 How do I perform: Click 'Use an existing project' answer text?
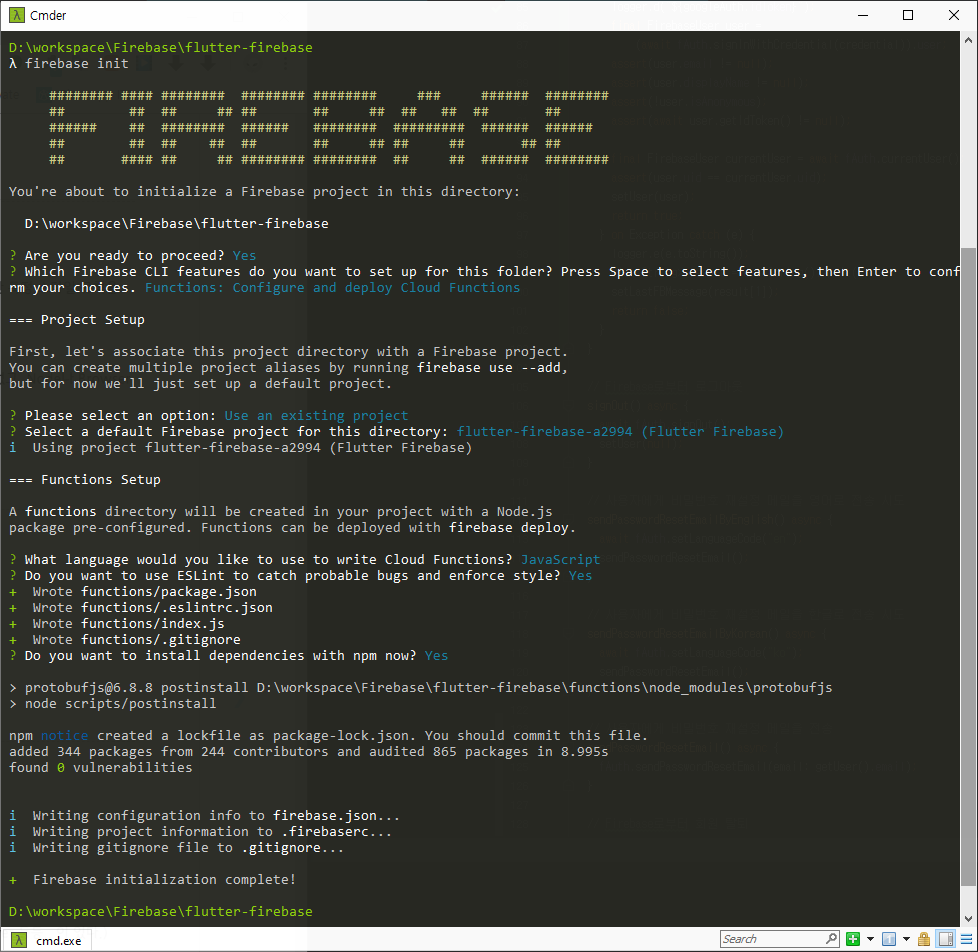pos(316,415)
